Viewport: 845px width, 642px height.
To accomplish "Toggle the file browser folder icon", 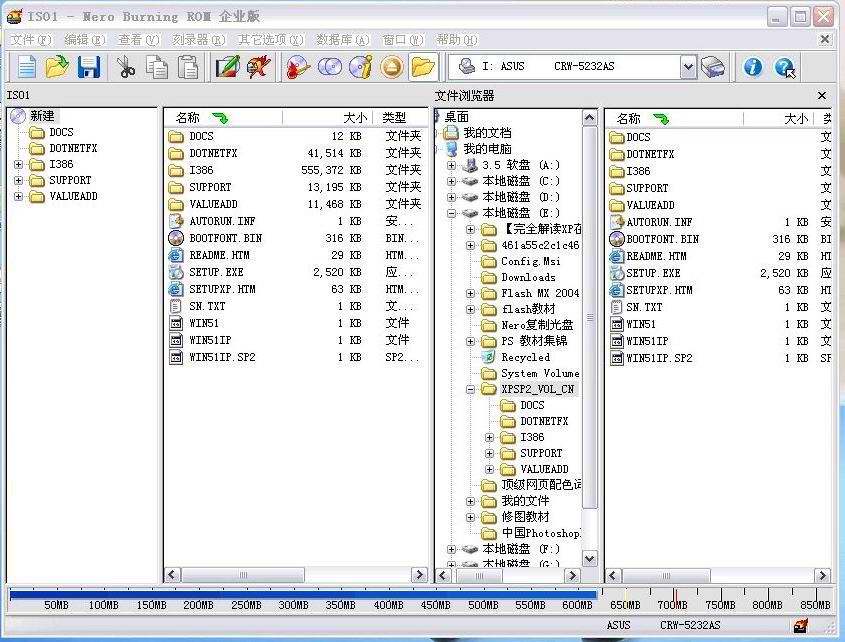I will pos(423,67).
